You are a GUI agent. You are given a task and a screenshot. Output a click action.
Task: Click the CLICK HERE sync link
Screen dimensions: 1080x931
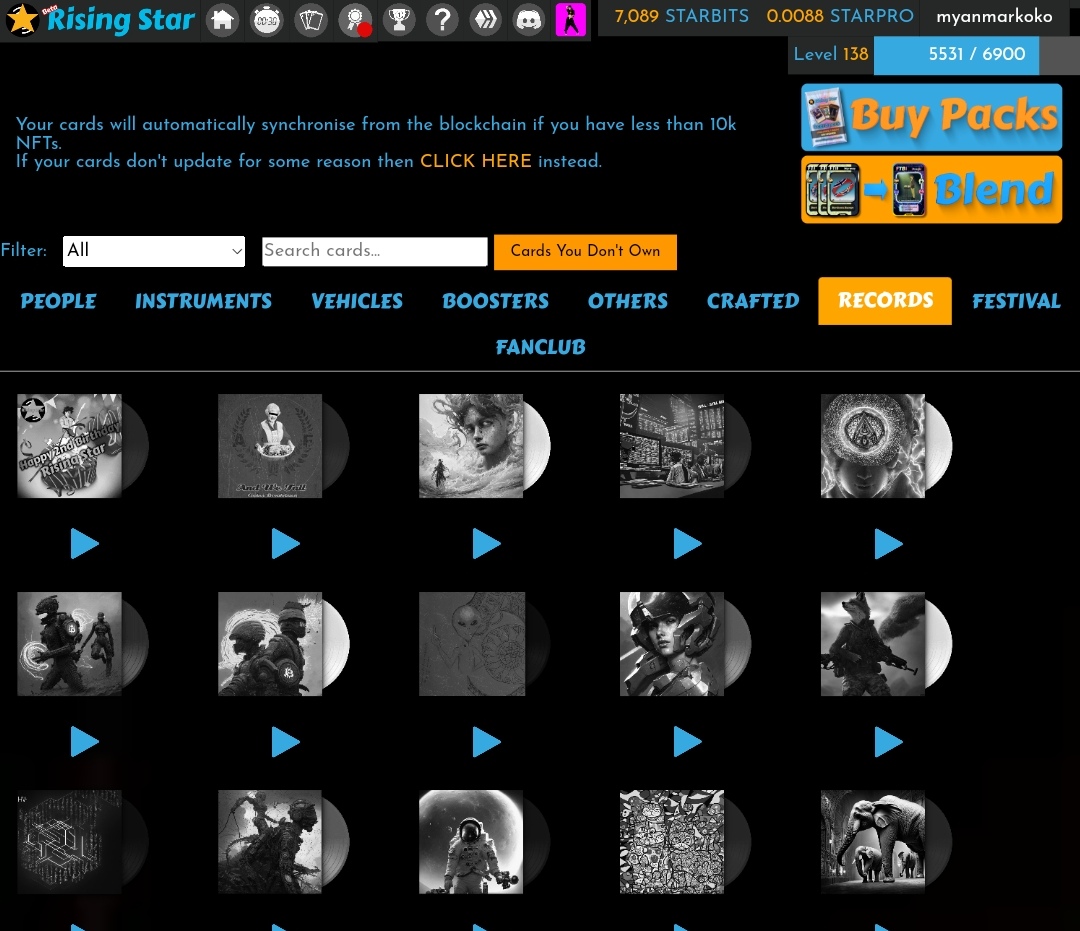(x=476, y=161)
